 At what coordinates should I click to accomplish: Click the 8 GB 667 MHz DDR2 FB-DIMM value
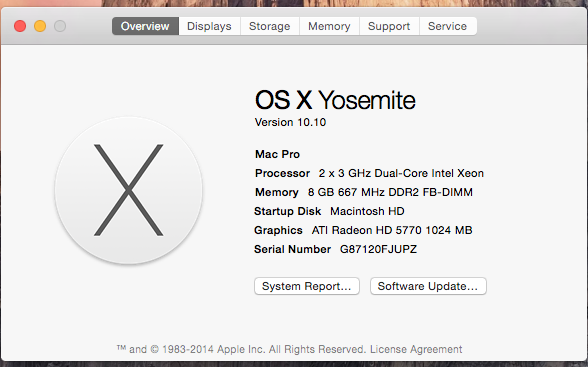tap(390, 192)
